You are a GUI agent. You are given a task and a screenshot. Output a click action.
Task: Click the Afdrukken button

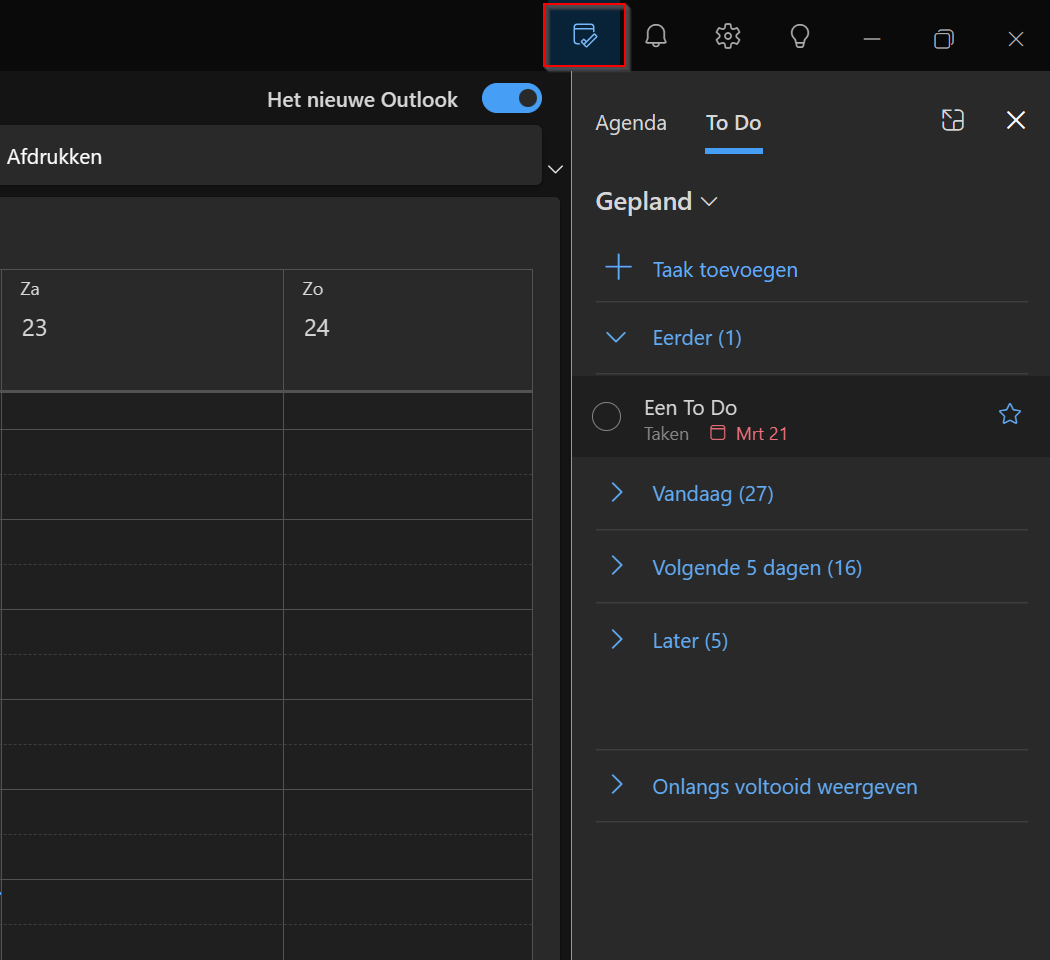click(x=54, y=157)
